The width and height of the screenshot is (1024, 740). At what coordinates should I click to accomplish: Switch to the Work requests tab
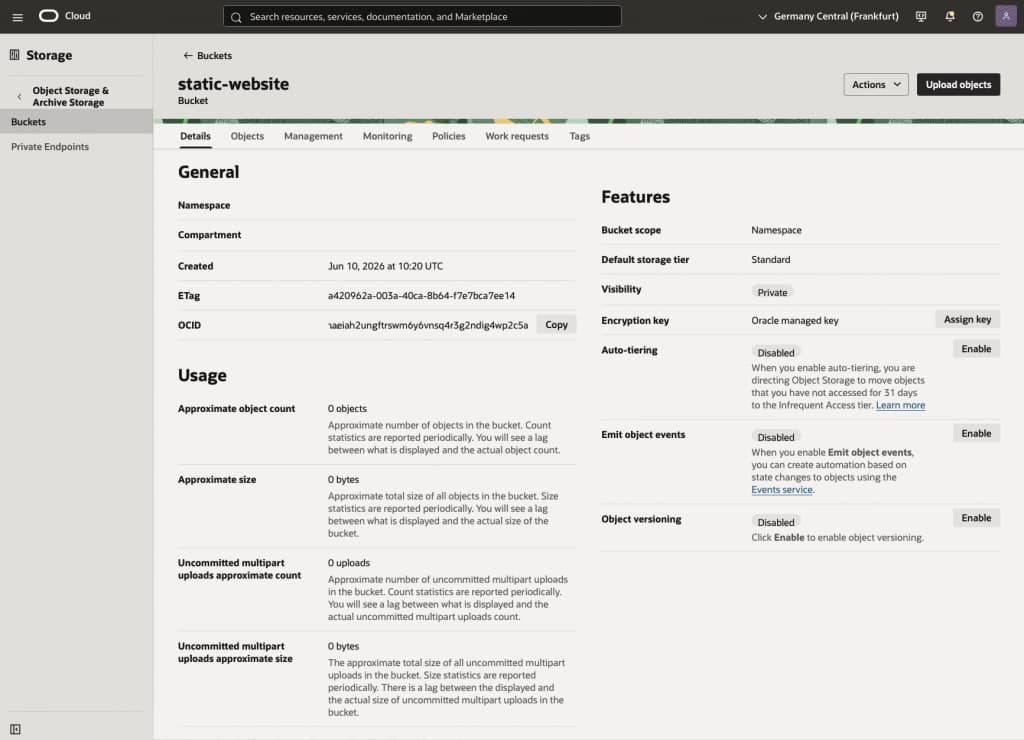tap(517, 136)
